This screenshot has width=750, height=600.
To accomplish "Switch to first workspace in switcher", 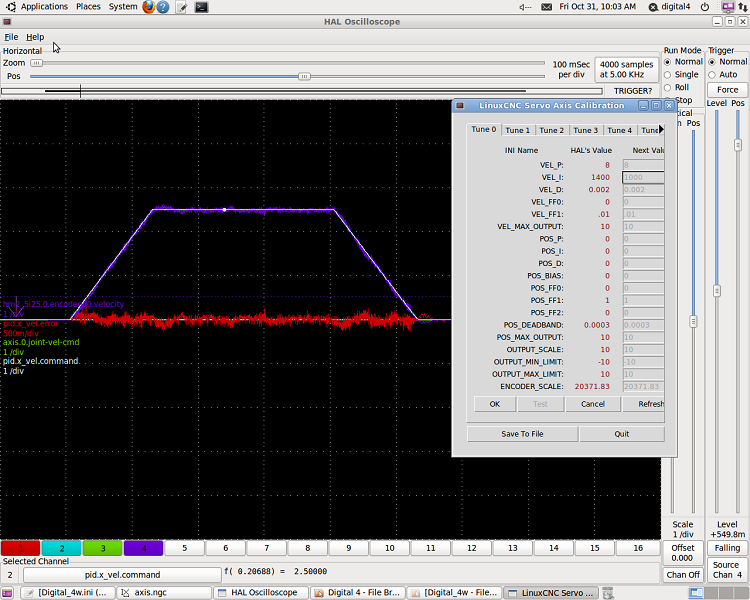I will tap(696, 593).
